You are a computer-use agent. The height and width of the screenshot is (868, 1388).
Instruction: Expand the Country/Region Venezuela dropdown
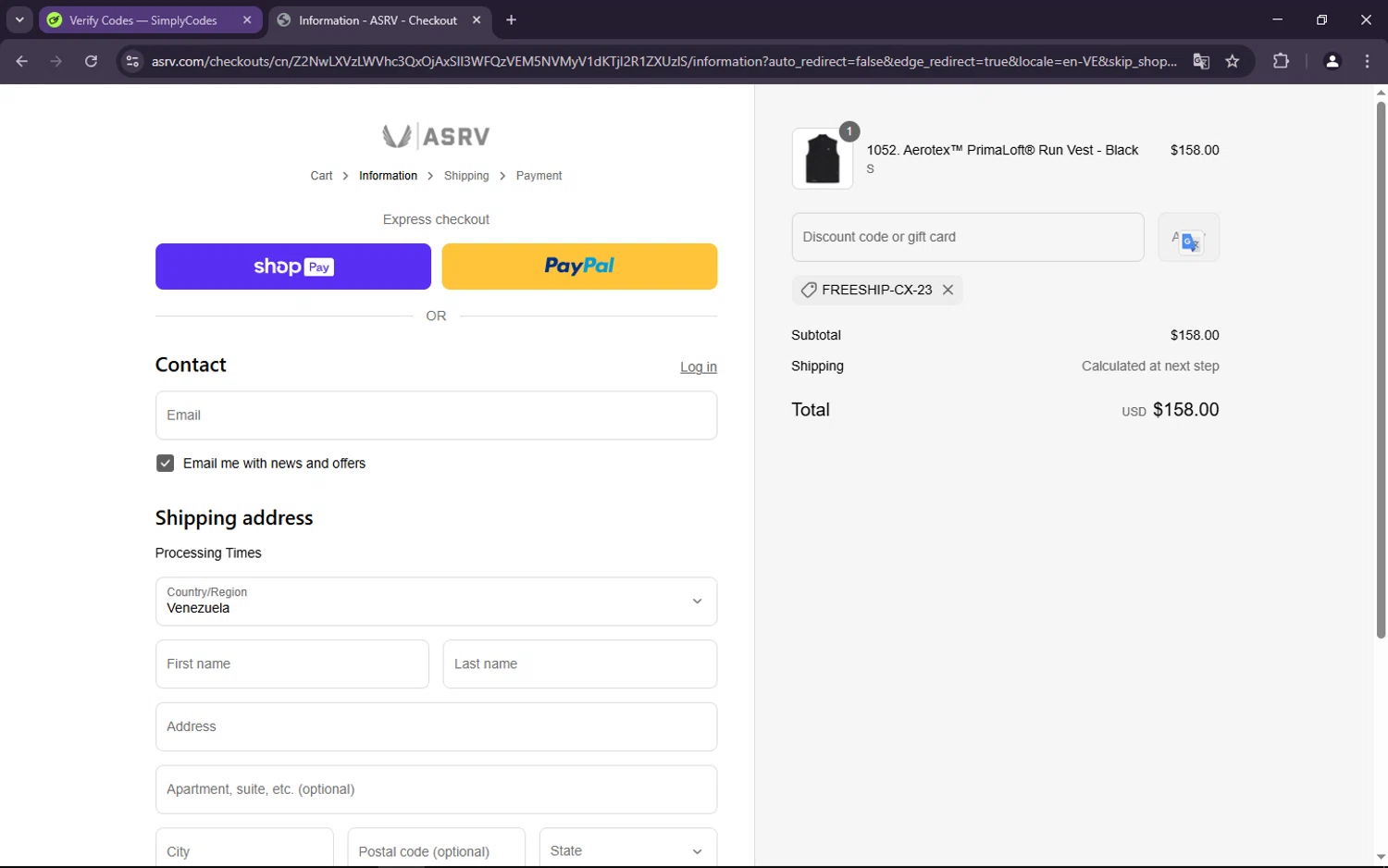[x=436, y=601]
